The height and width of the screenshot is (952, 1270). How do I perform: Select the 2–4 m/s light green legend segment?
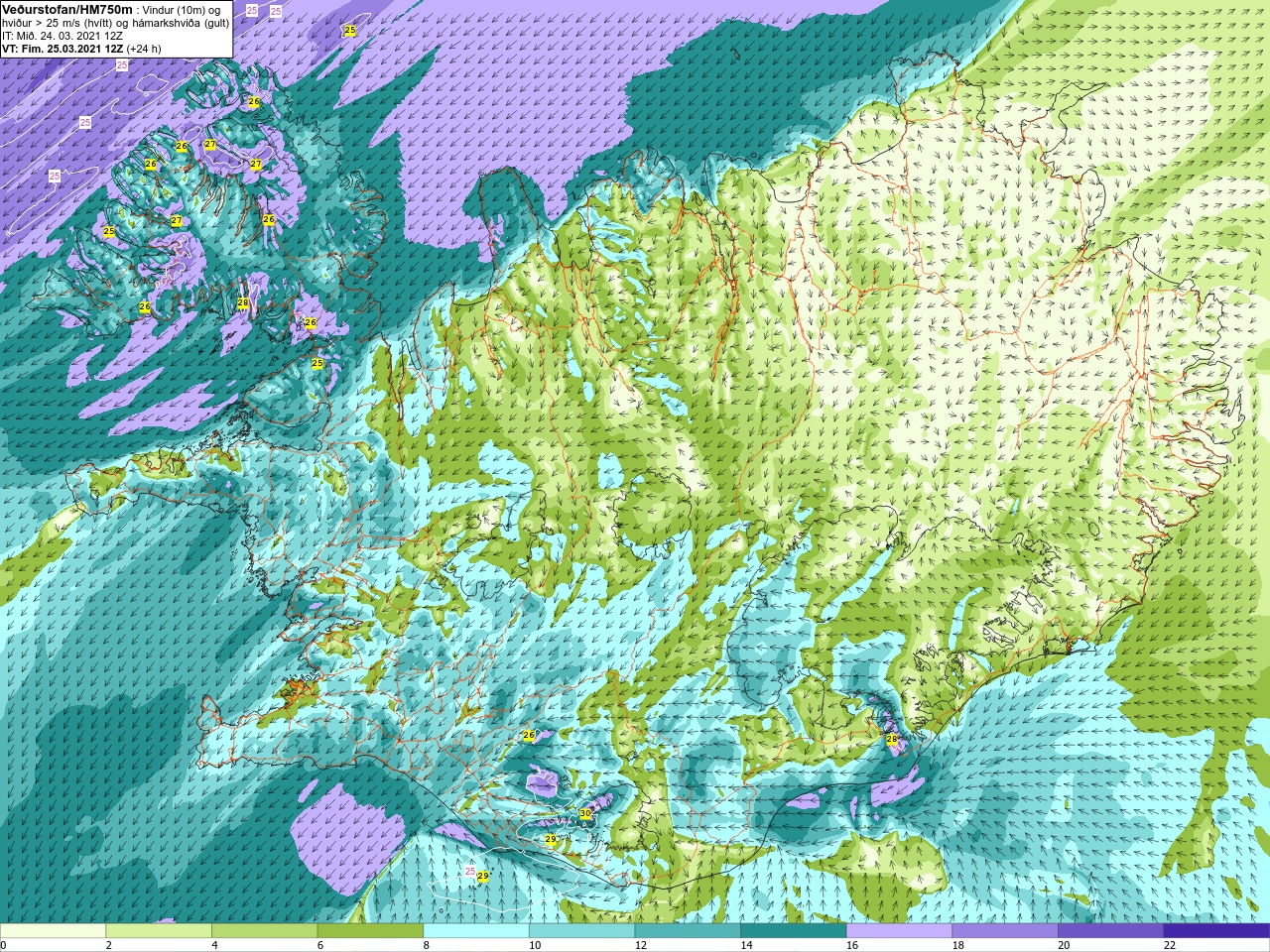click(159, 931)
